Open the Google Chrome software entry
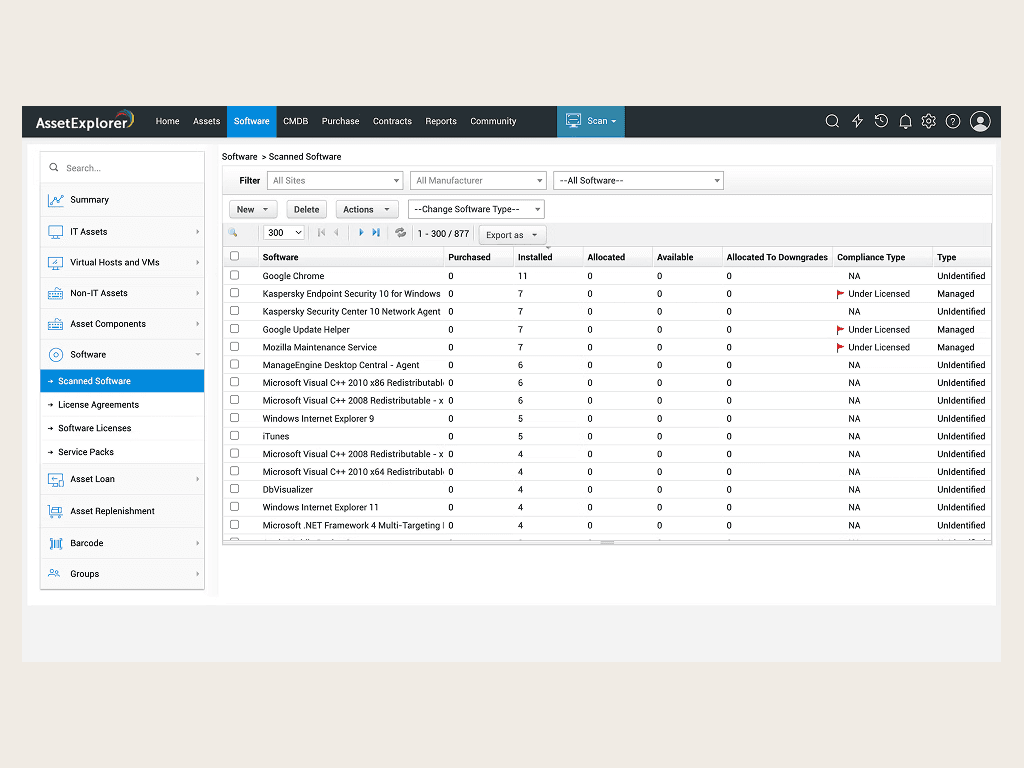Image resolution: width=1024 pixels, height=768 pixels. click(293, 276)
